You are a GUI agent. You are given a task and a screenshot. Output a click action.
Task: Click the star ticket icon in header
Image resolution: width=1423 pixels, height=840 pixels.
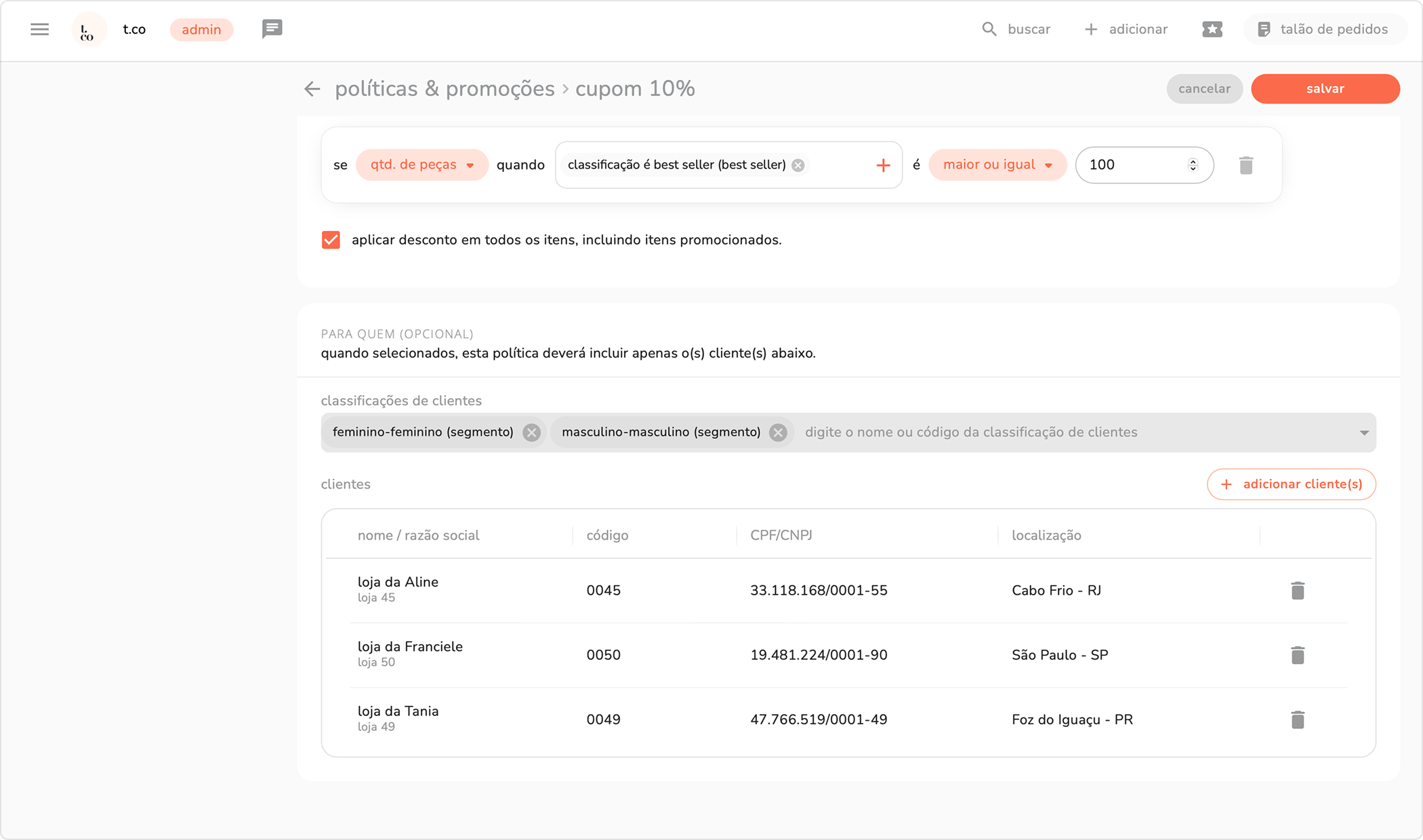pos(1212,29)
